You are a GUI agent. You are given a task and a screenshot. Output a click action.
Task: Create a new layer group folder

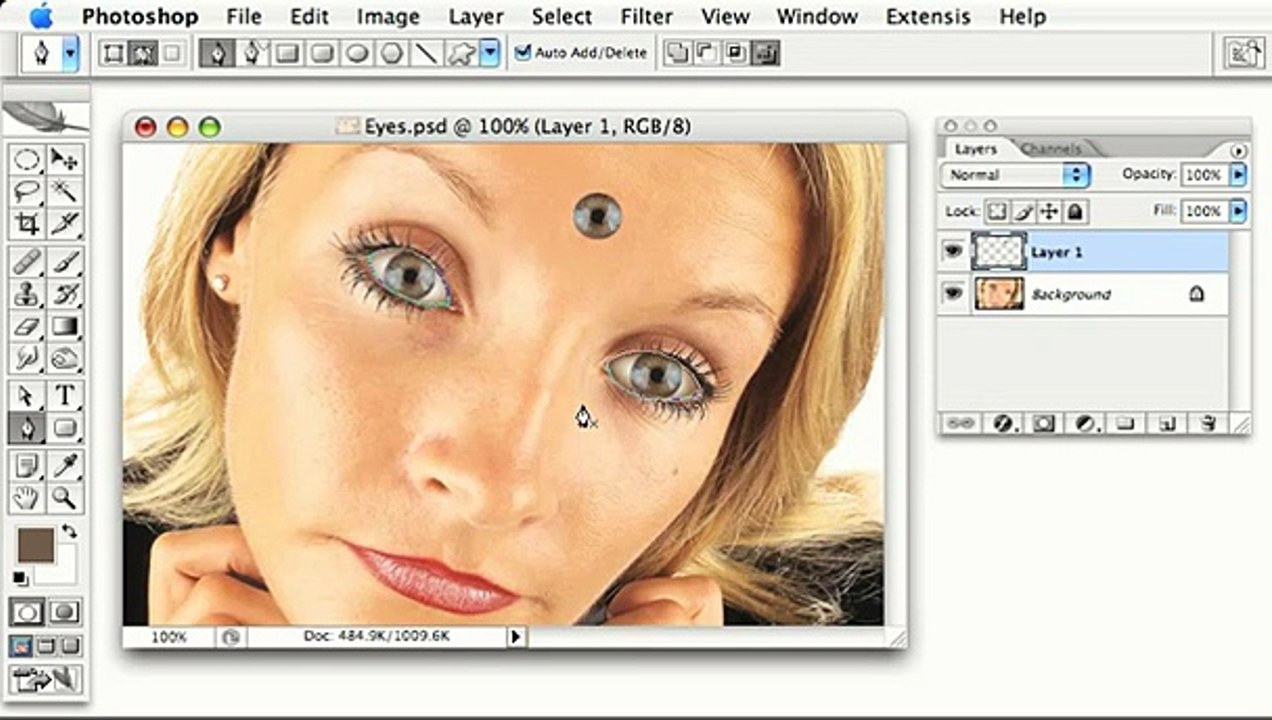(x=1125, y=424)
